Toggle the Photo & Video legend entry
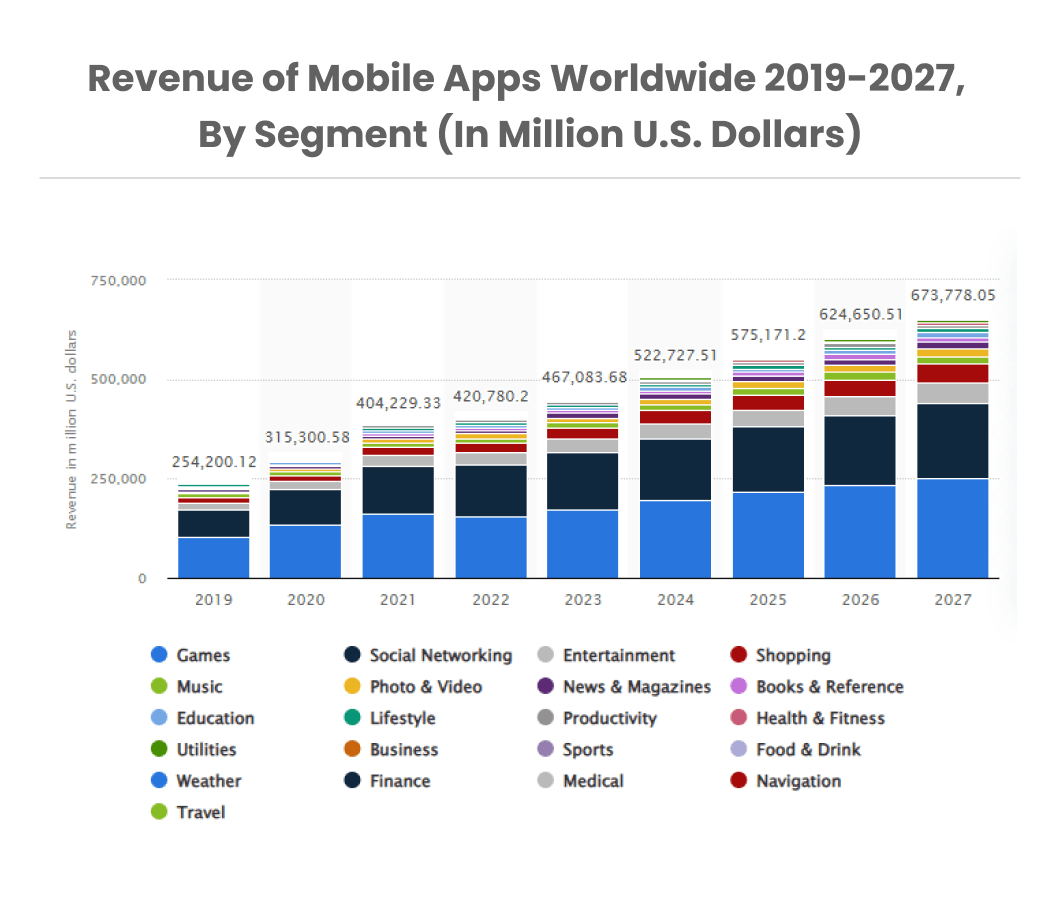Screen dimensions: 1060x916 pos(413,686)
